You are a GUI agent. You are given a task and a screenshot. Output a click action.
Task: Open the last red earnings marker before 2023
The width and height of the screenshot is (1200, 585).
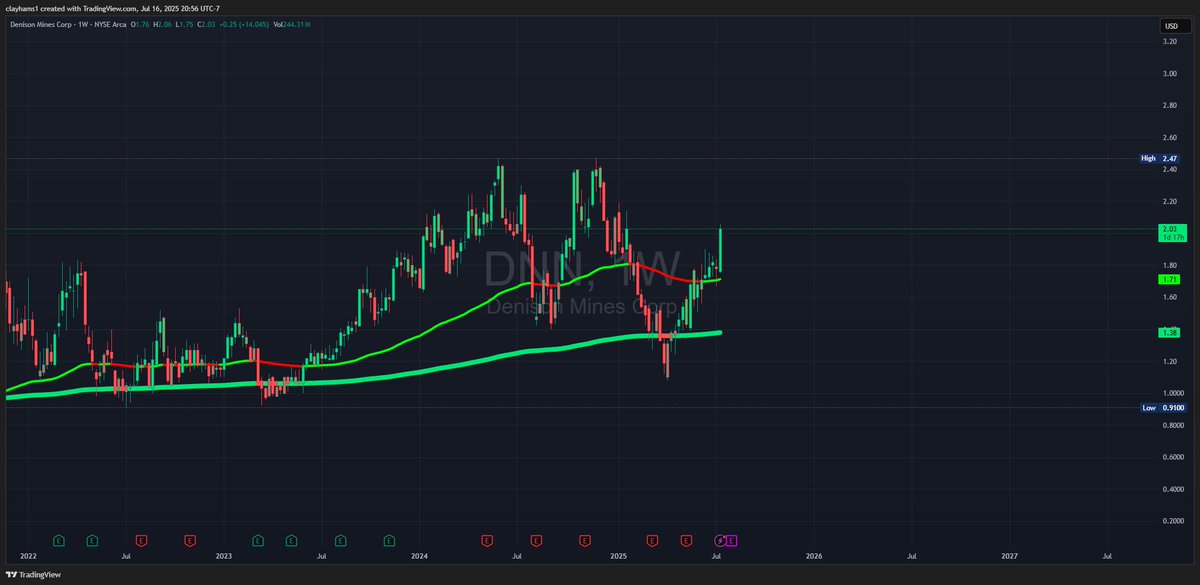(x=190, y=541)
